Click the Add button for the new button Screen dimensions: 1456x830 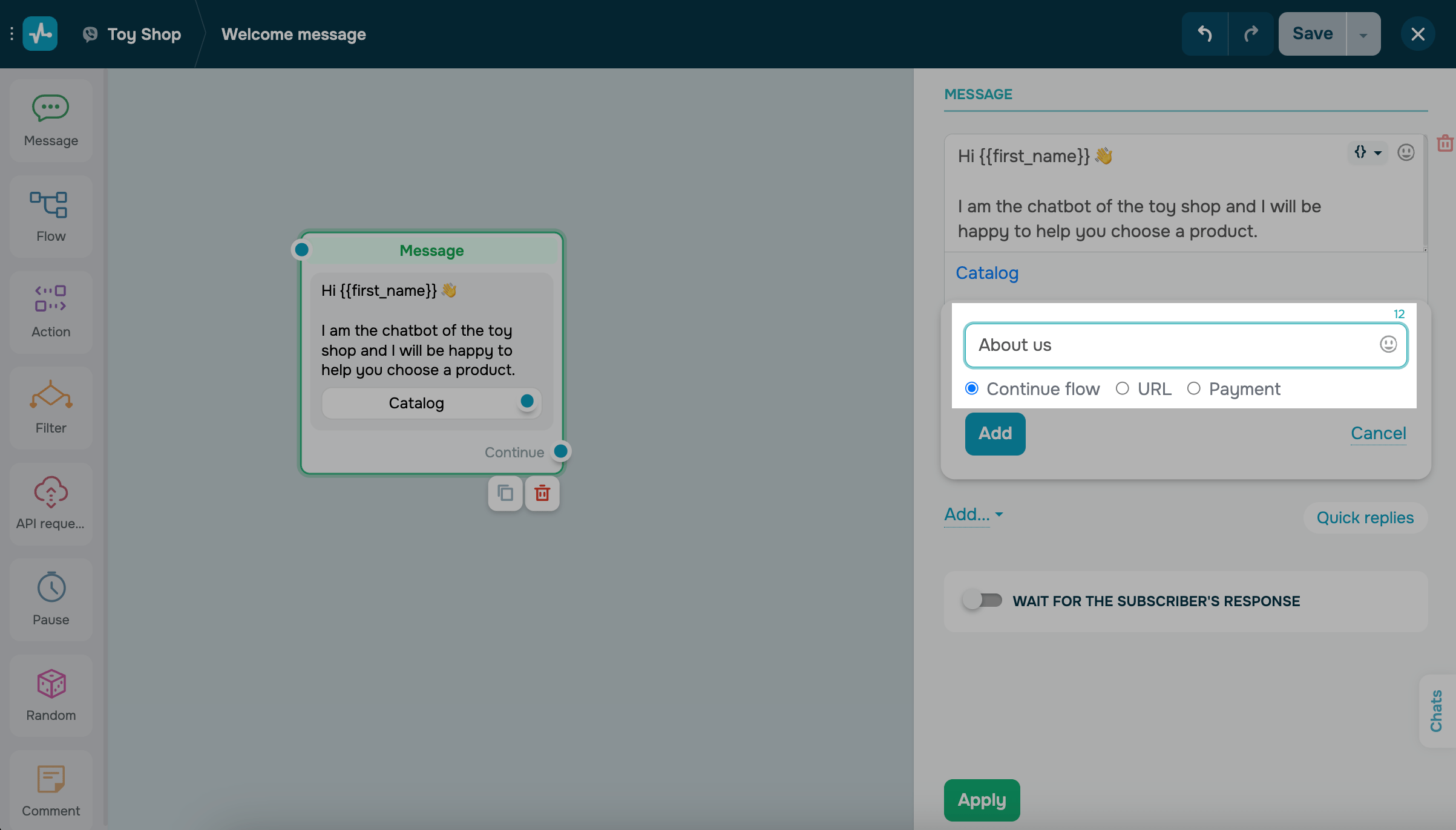pos(995,433)
